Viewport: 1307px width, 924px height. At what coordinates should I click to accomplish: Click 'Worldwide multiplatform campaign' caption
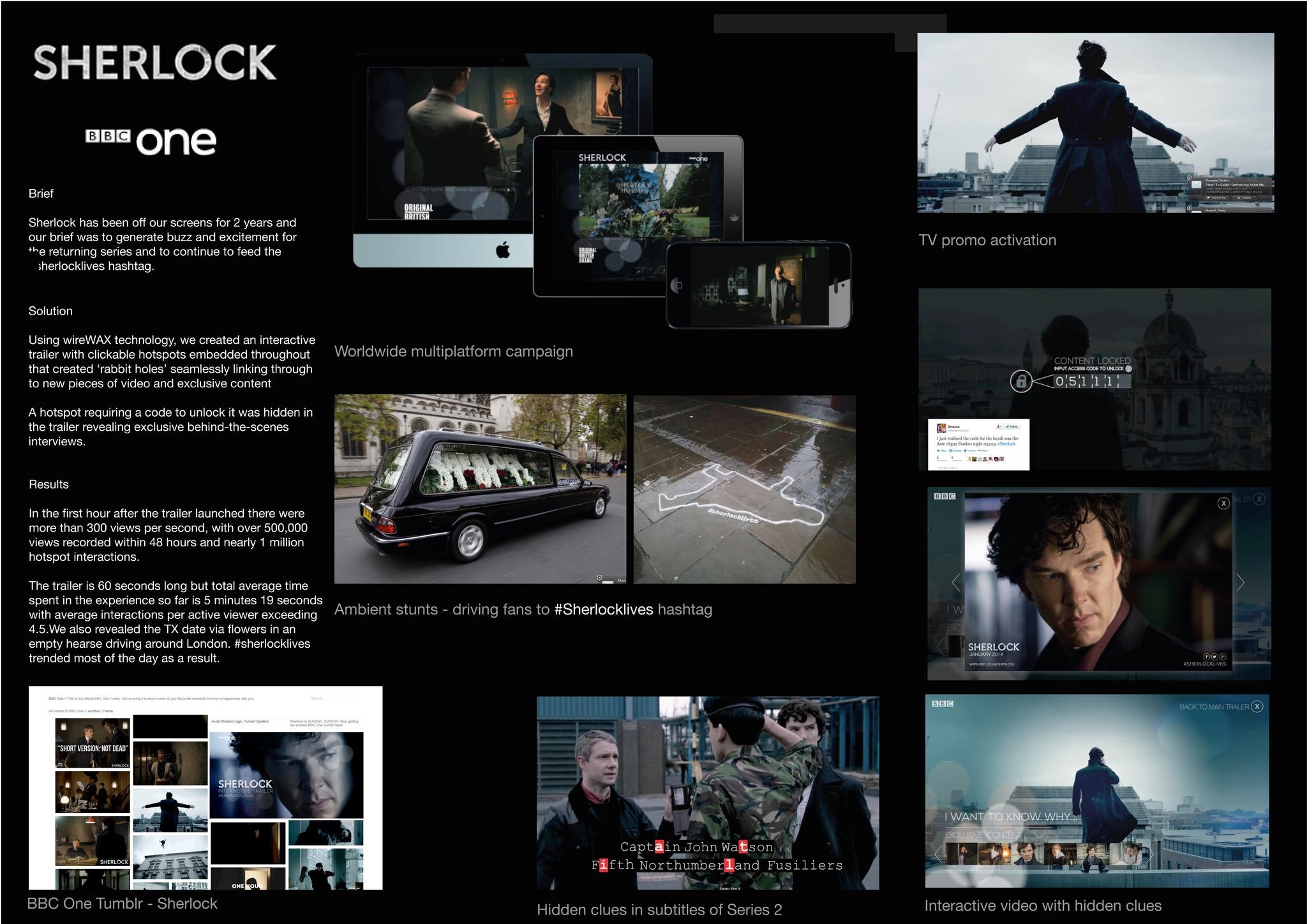[x=454, y=352]
